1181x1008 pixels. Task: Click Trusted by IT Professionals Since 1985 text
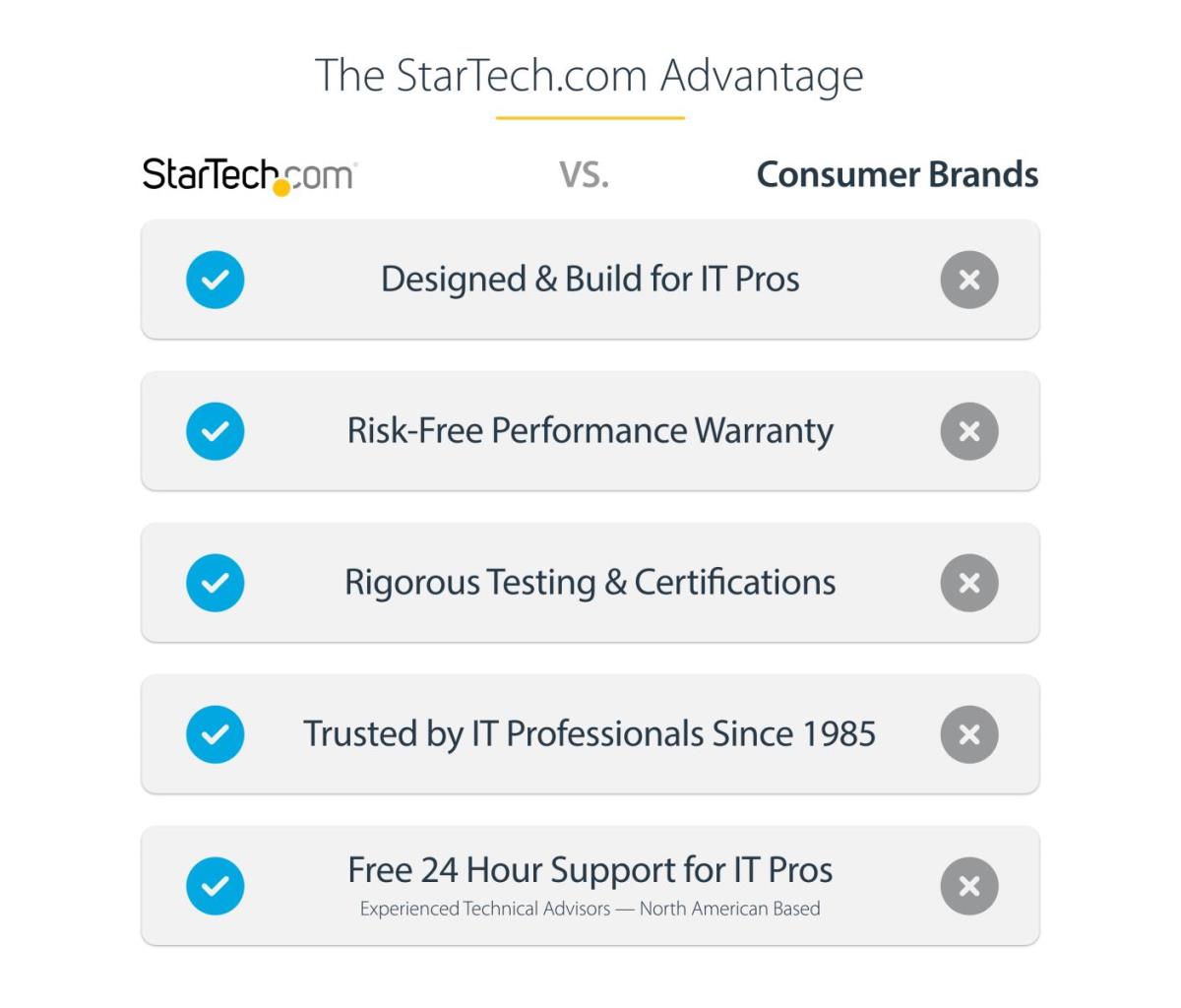[x=590, y=734]
